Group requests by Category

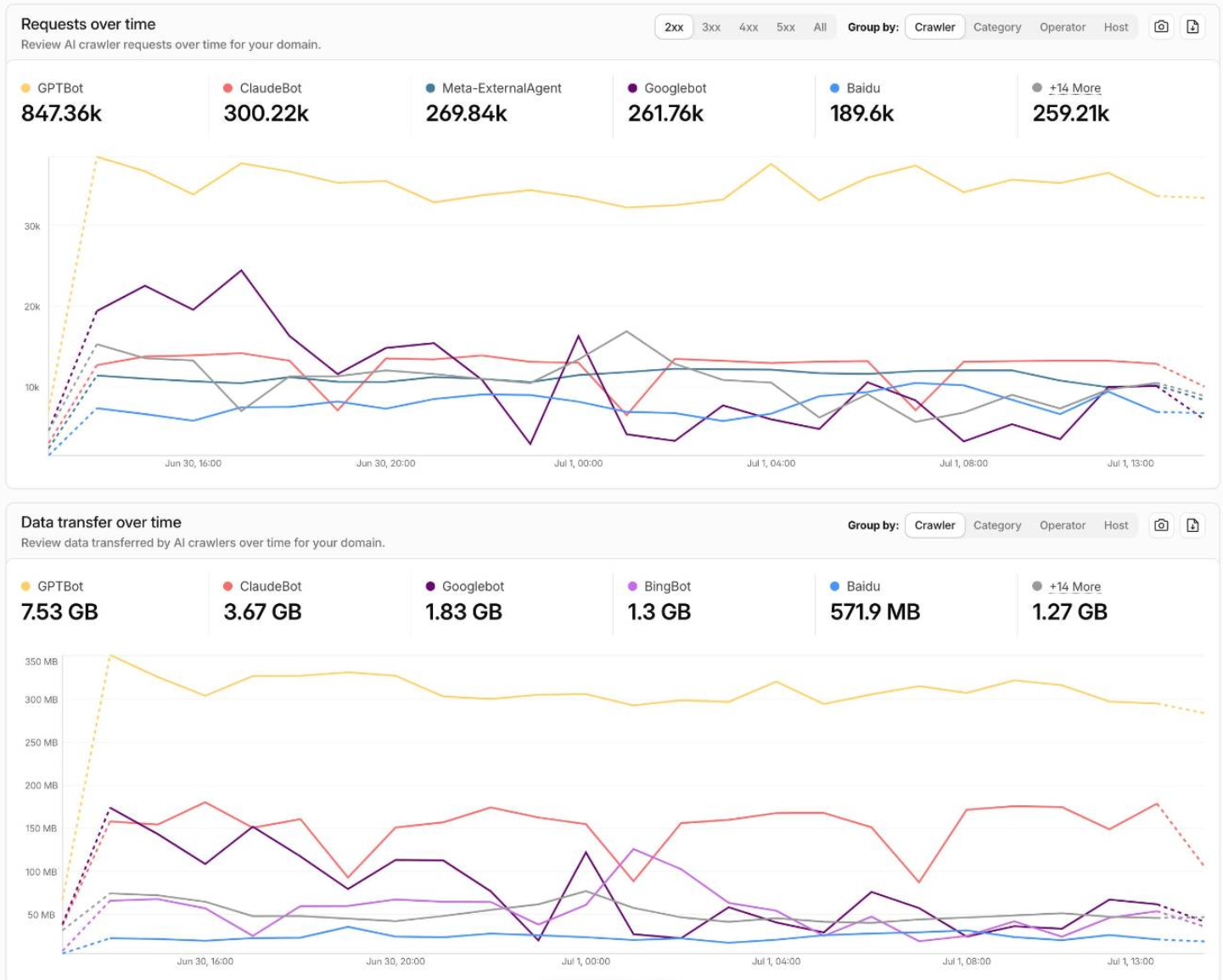[x=997, y=27]
